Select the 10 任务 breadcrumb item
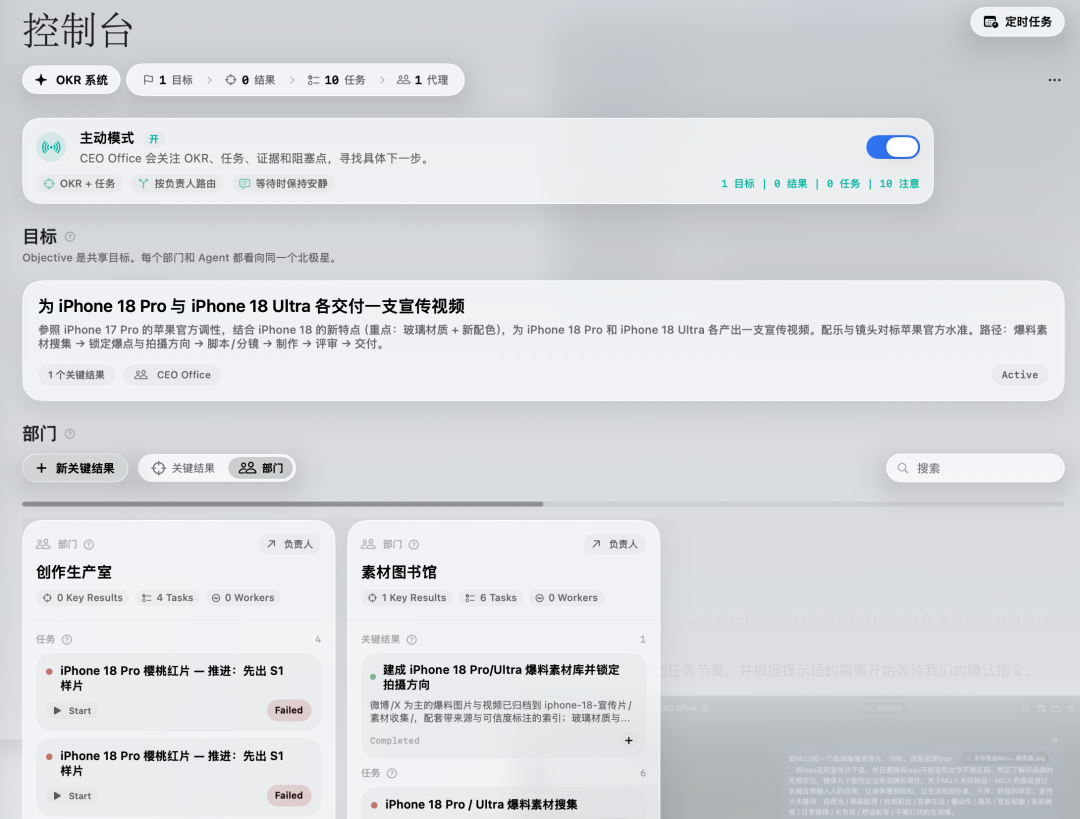The width and height of the screenshot is (1080, 819). tap(336, 80)
